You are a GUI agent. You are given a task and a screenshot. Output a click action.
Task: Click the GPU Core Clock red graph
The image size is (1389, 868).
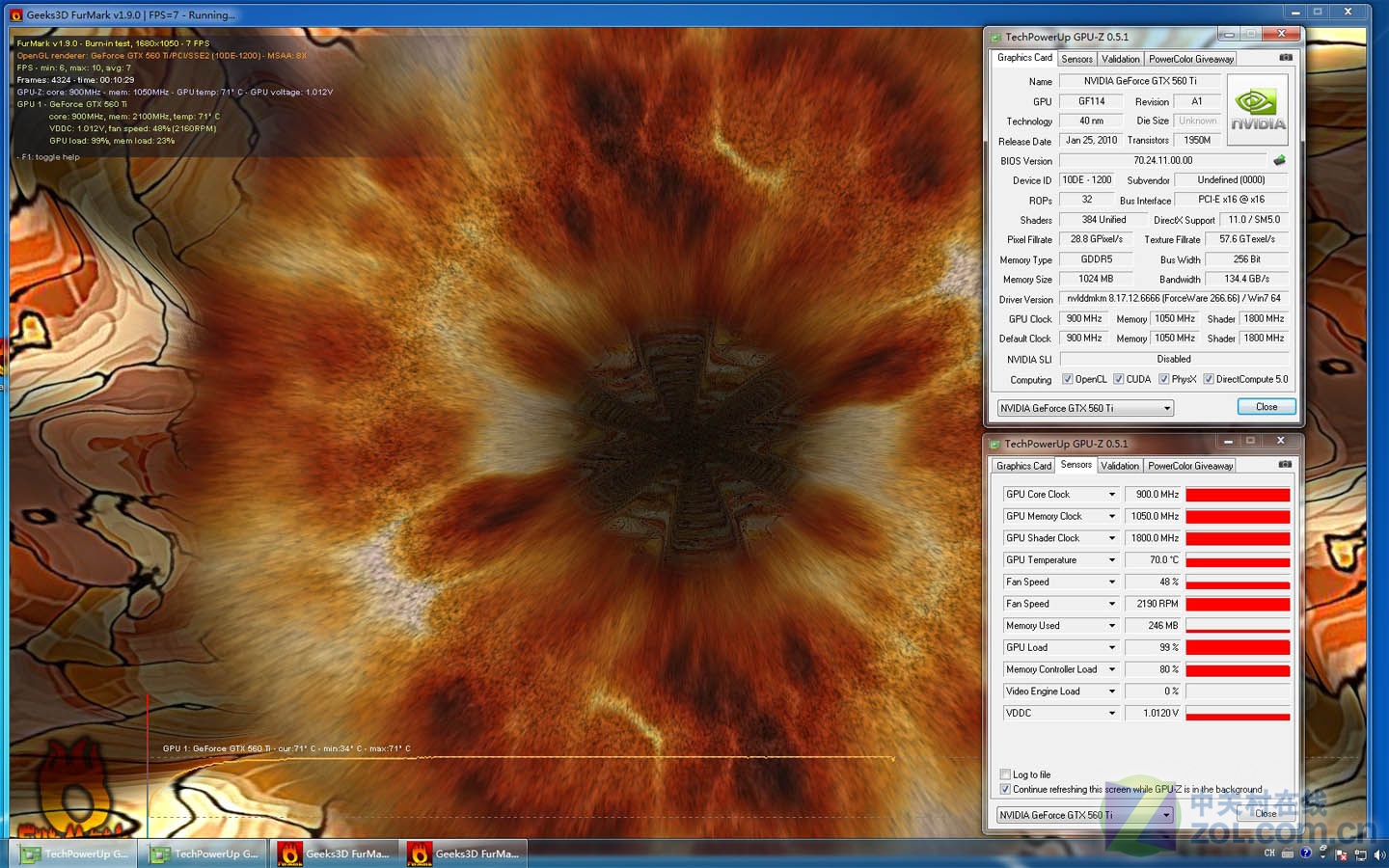click(x=1238, y=495)
